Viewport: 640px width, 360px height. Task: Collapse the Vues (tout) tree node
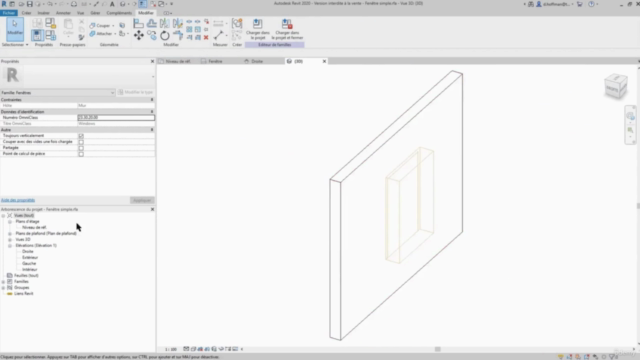click(x=3, y=216)
